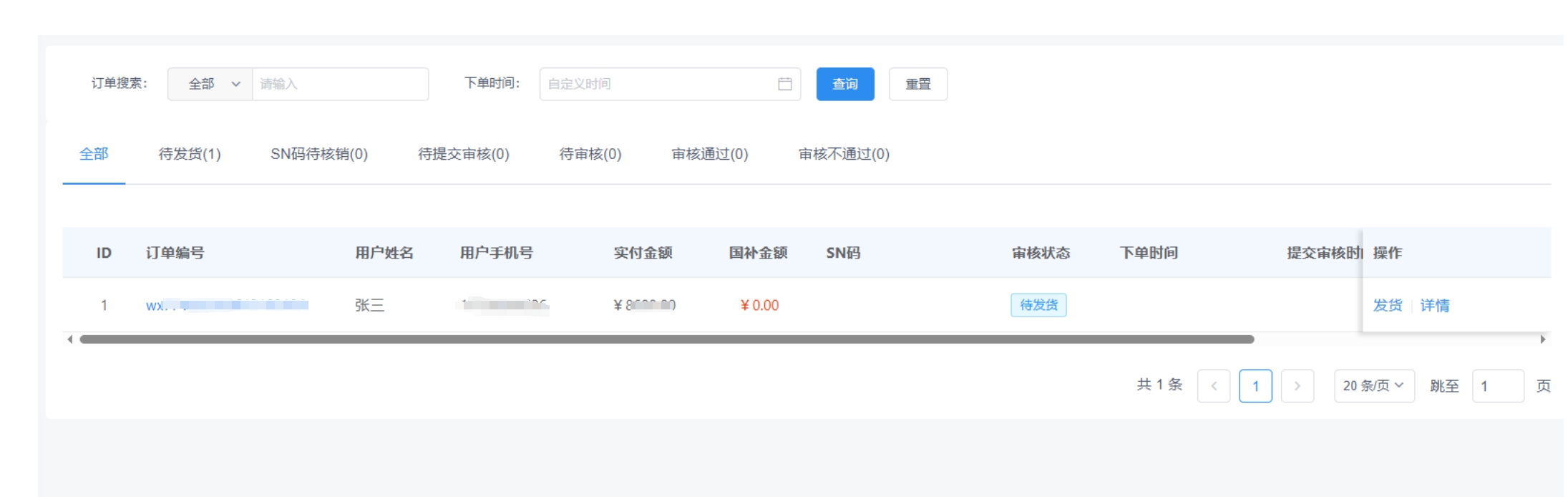Click the horizontal table scrollbar thumb
Image resolution: width=1568 pixels, height=497 pixels.
click(x=666, y=339)
